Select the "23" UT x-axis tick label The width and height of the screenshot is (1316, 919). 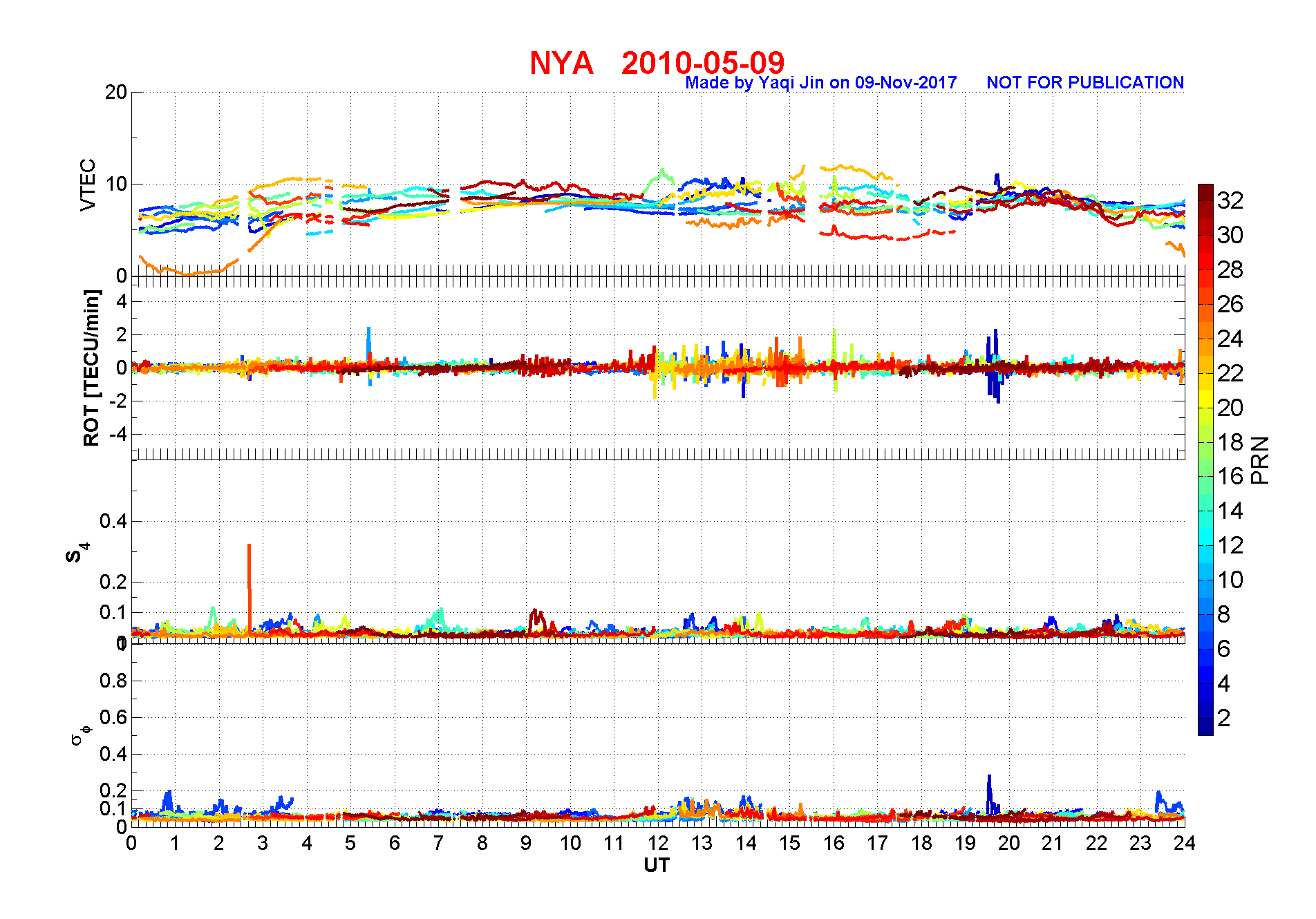pos(1140,843)
